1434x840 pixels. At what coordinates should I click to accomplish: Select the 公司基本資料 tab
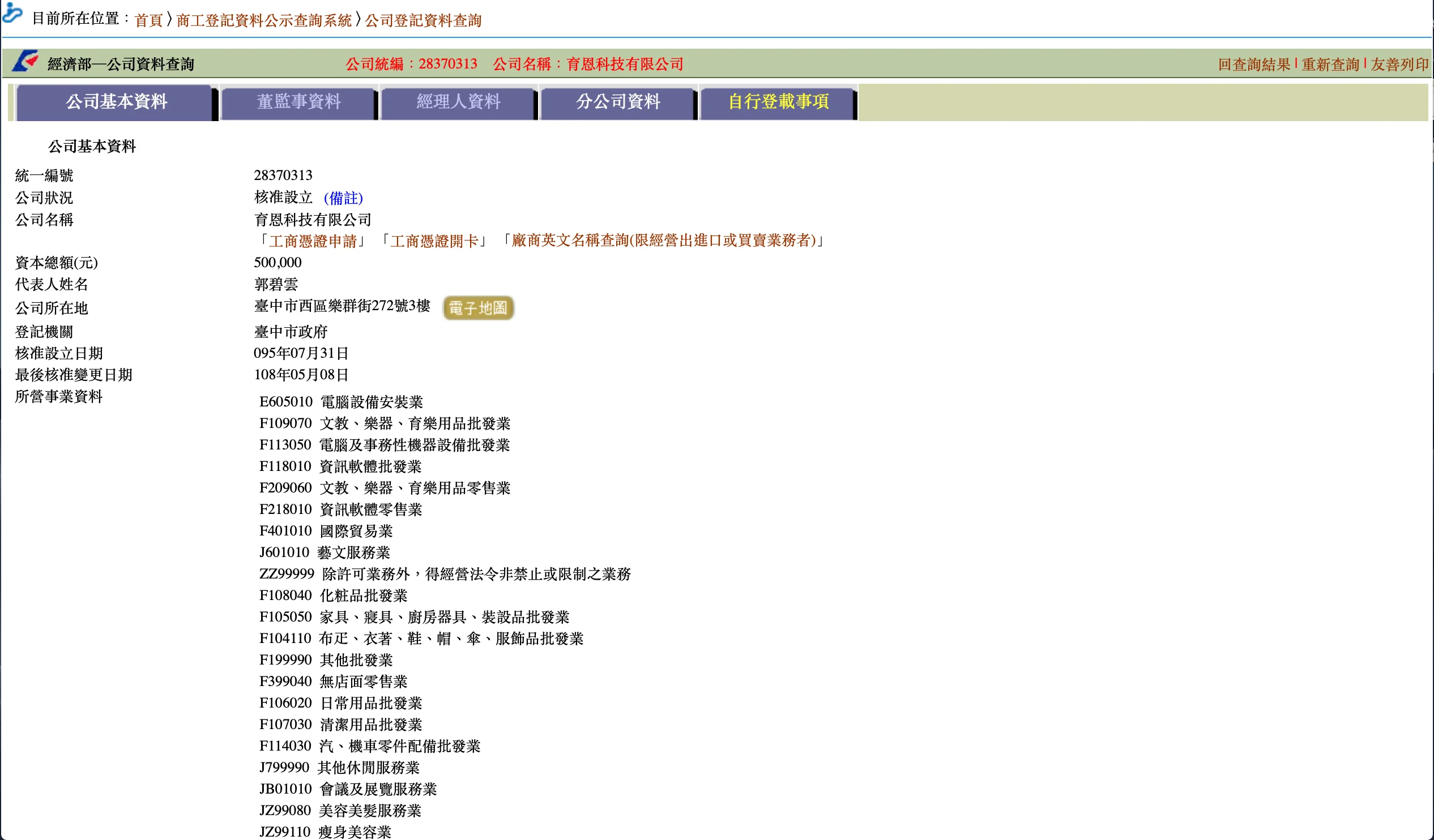[x=116, y=102]
